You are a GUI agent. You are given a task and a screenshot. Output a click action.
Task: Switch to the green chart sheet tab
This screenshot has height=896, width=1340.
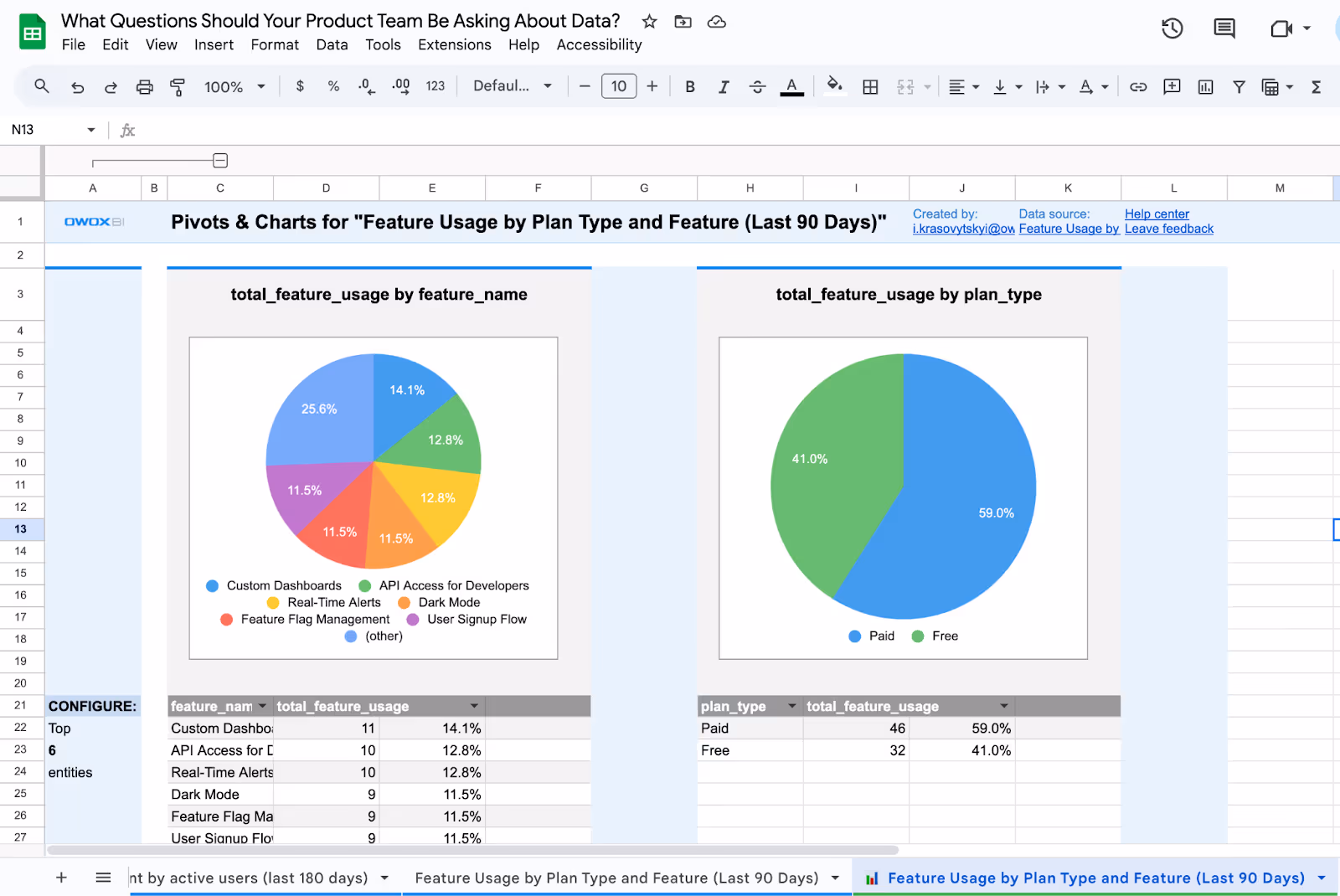(x=1095, y=878)
